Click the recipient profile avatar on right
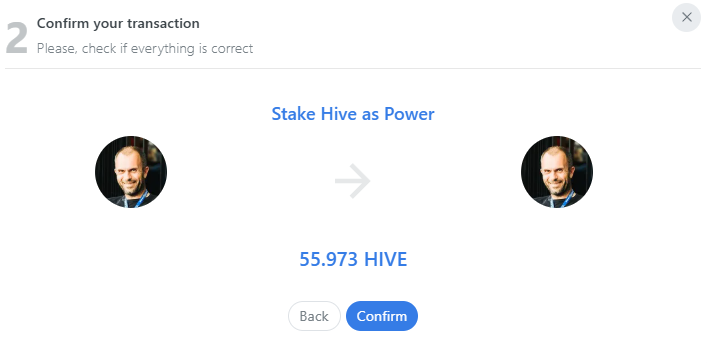Screen dimensions: 707x363 tap(557, 172)
